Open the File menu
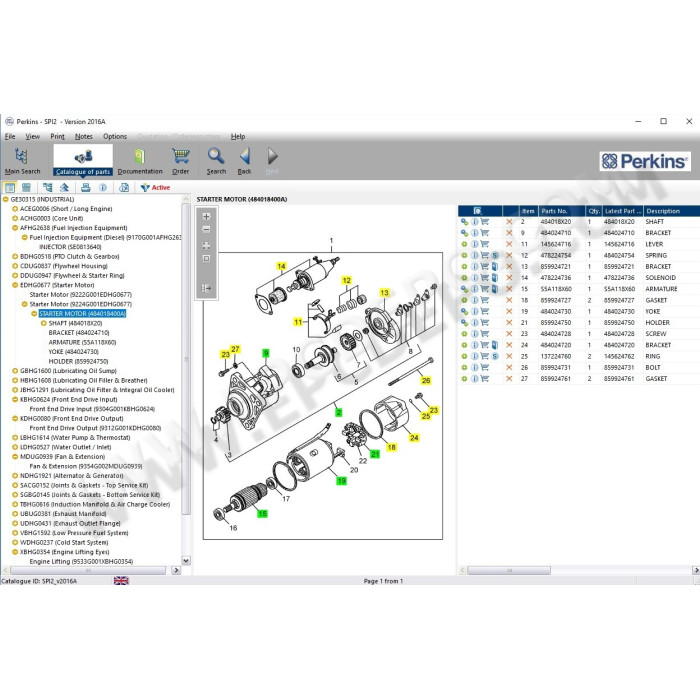Image resolution: width=700 pixels, height=700 pixels. click(10, 137)
